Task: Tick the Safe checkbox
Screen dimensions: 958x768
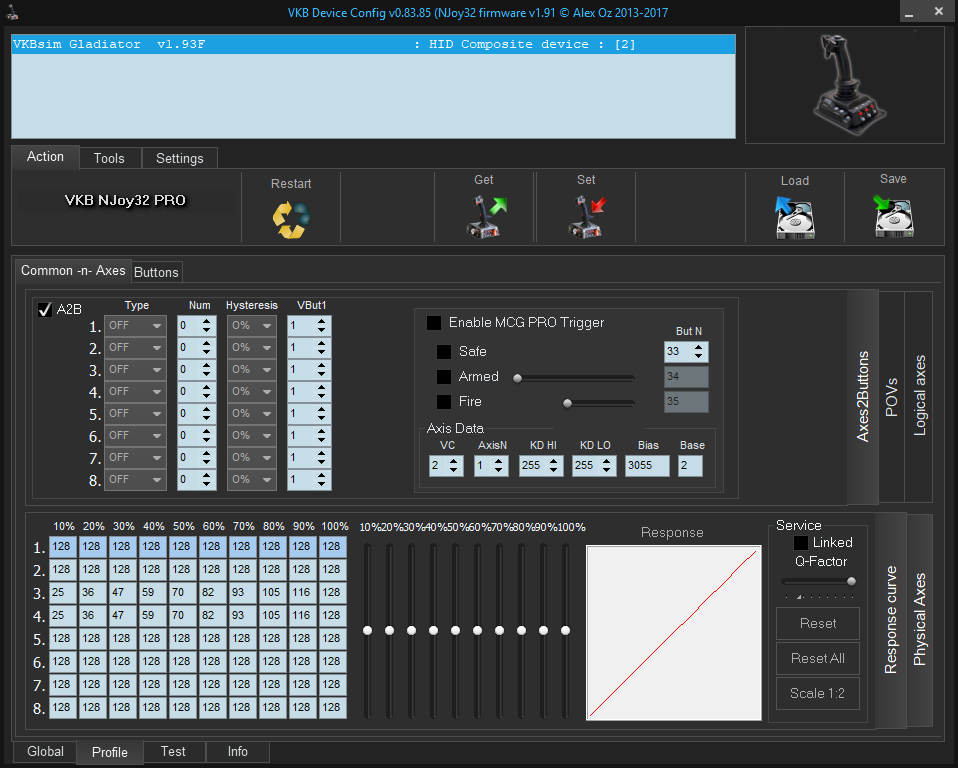Action: [444, 352]
